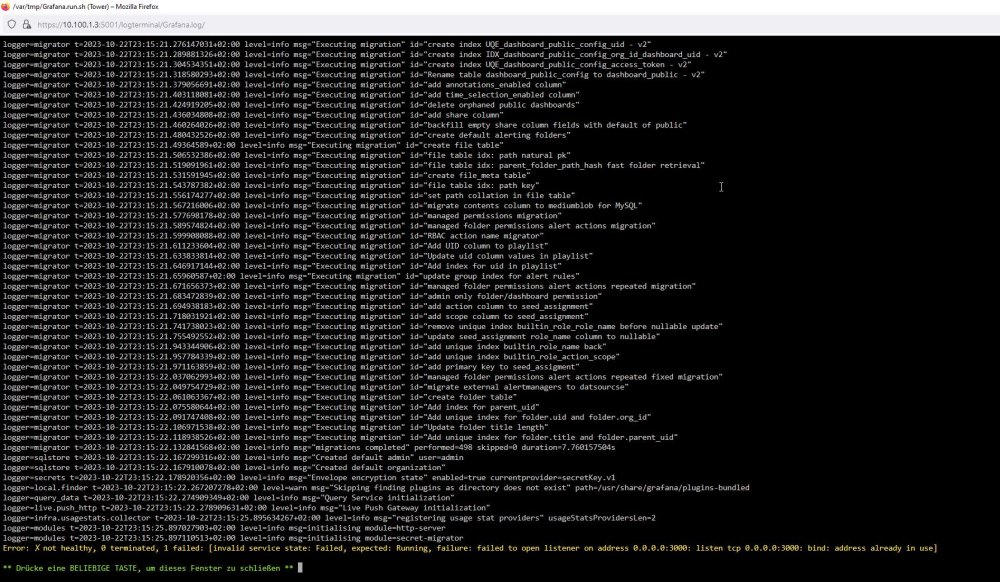Click the log line "add share column"

pyautogui.click(x=253, y=115)
